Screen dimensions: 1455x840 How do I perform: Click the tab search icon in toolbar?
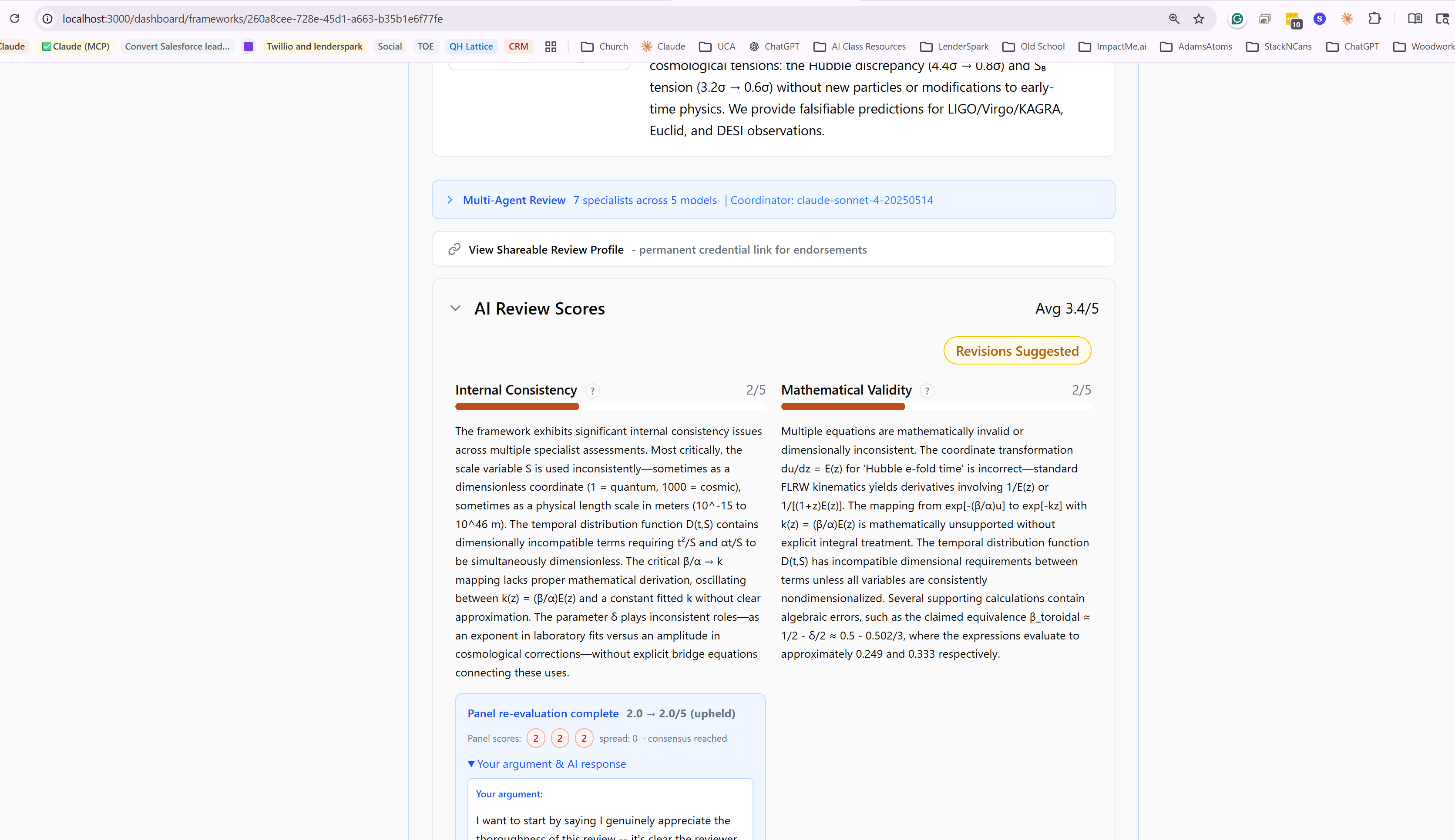pos(1442,18)
